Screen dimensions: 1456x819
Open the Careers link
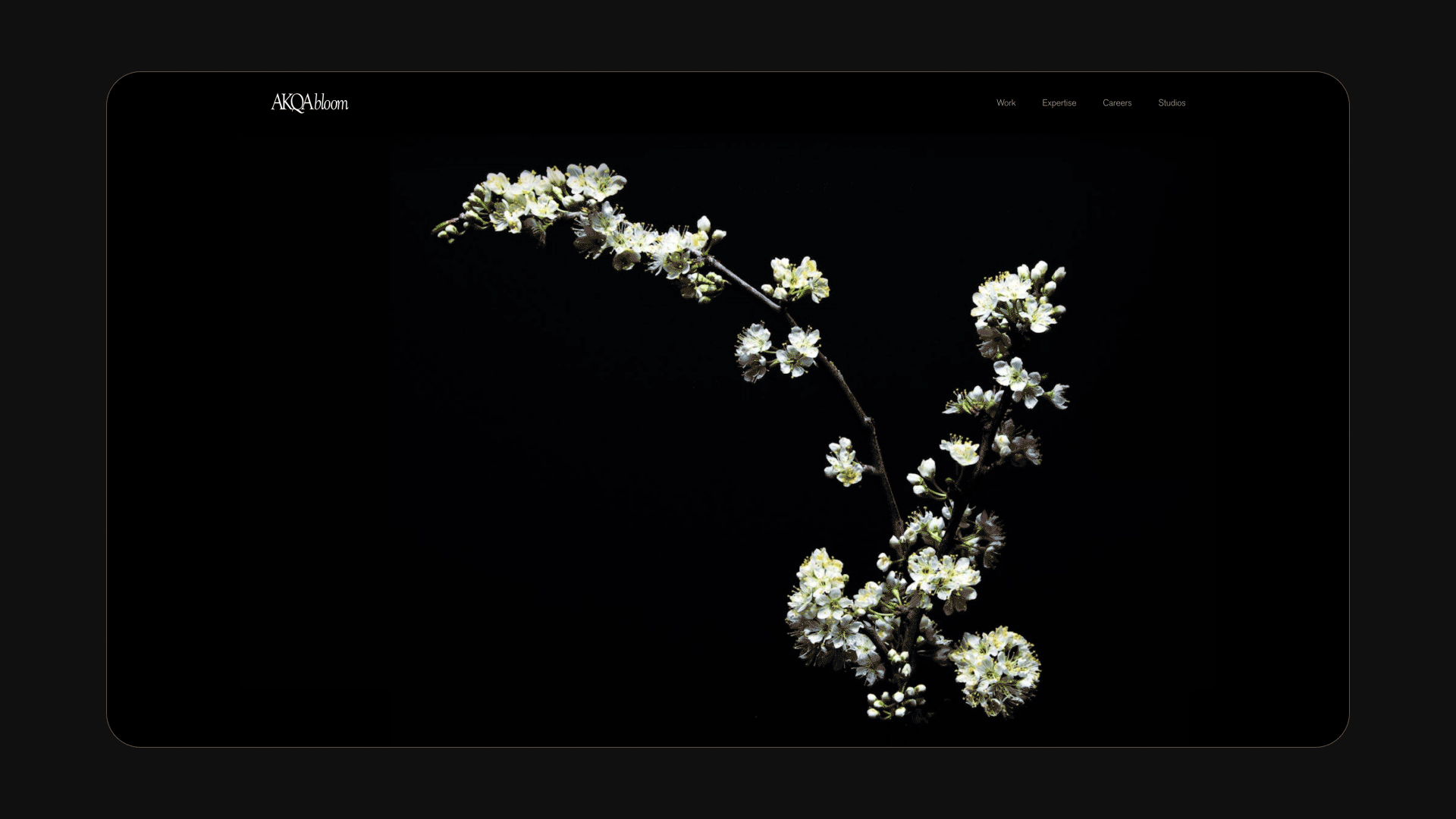point(1116,103)
